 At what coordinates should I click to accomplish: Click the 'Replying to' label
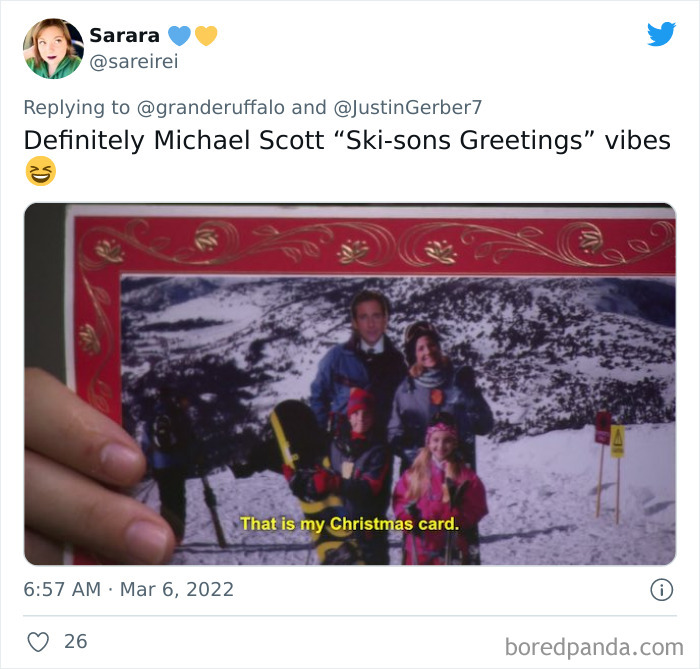pyautogui.click(x=77, y=108)
